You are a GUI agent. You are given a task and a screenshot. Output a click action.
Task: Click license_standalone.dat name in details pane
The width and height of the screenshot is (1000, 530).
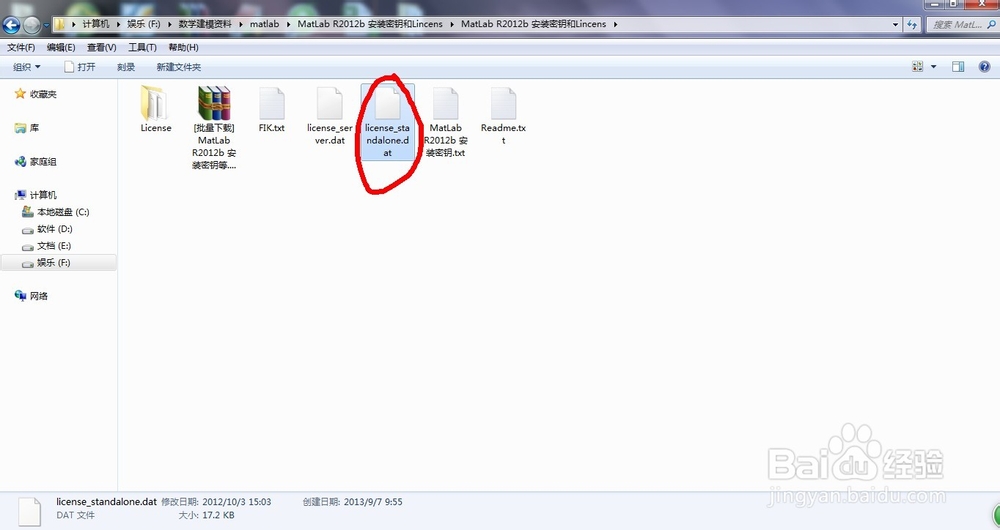point(107,502)
